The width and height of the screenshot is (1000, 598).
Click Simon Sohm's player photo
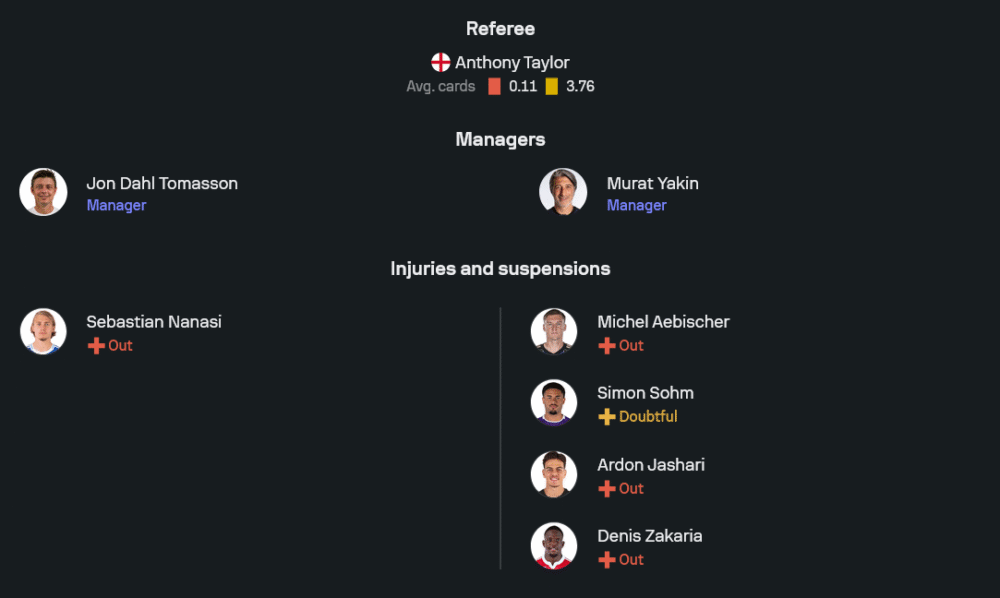coord(554,402)
